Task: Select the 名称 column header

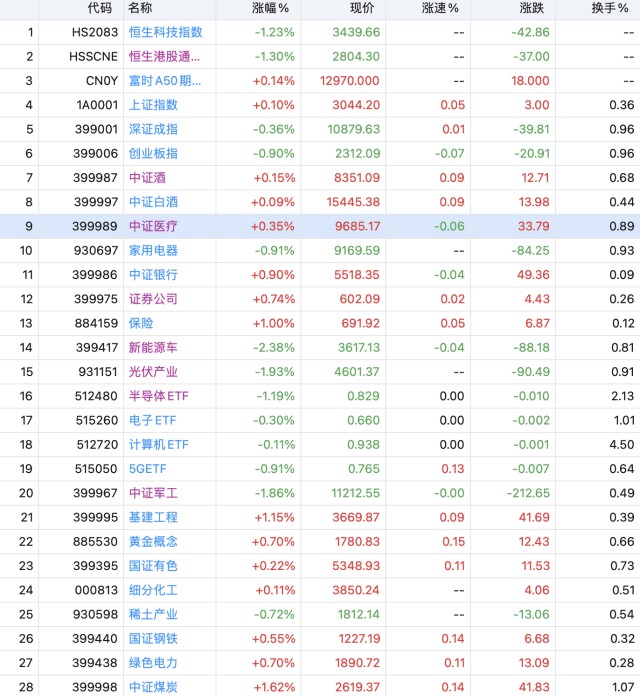Action: click(140, 8)
